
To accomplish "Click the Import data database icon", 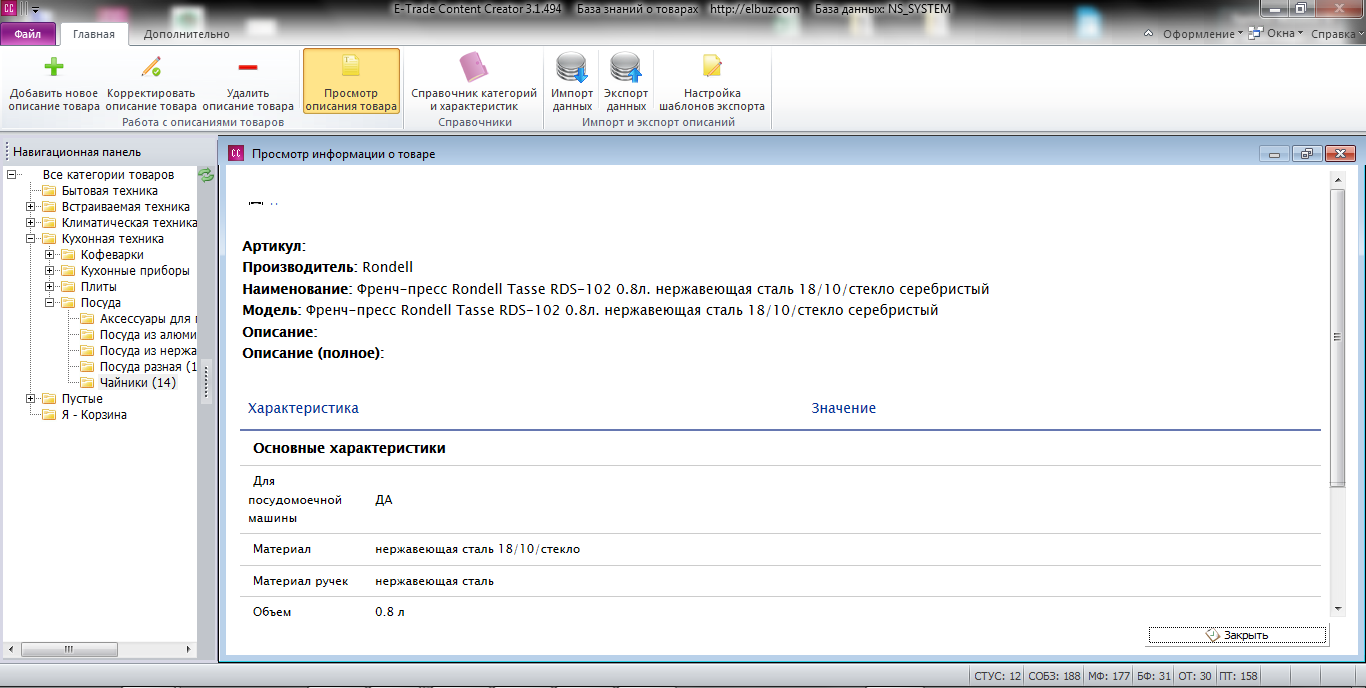I will [572, 68].
